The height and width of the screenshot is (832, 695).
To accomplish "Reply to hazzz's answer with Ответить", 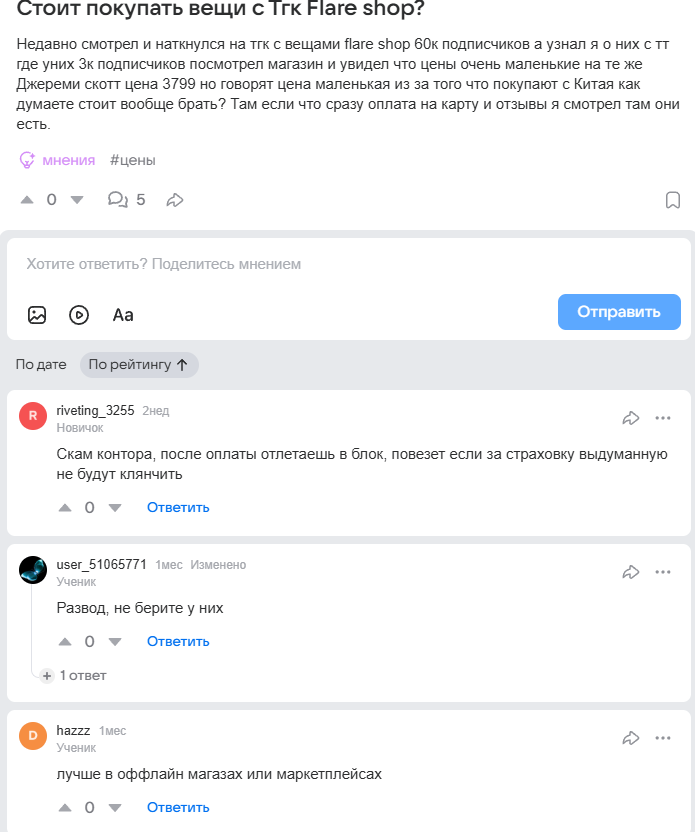I will [178, 808].
